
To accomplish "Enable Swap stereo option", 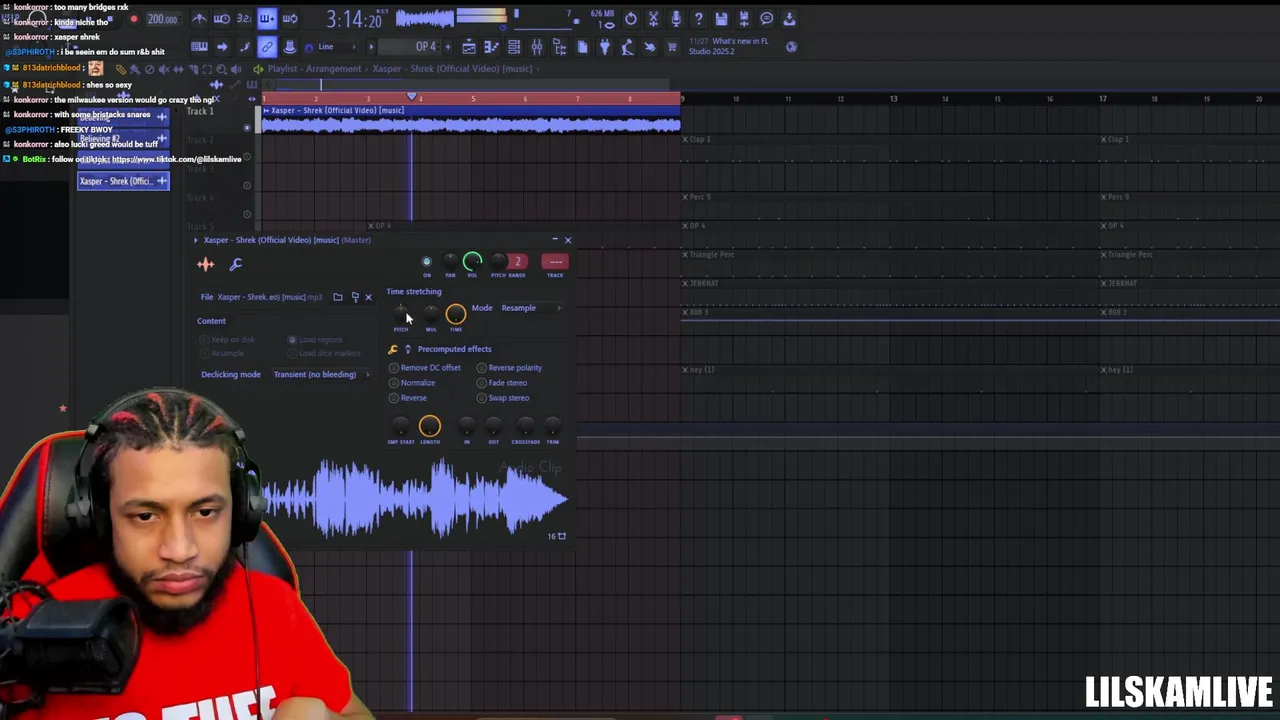I will coord(503,398).
